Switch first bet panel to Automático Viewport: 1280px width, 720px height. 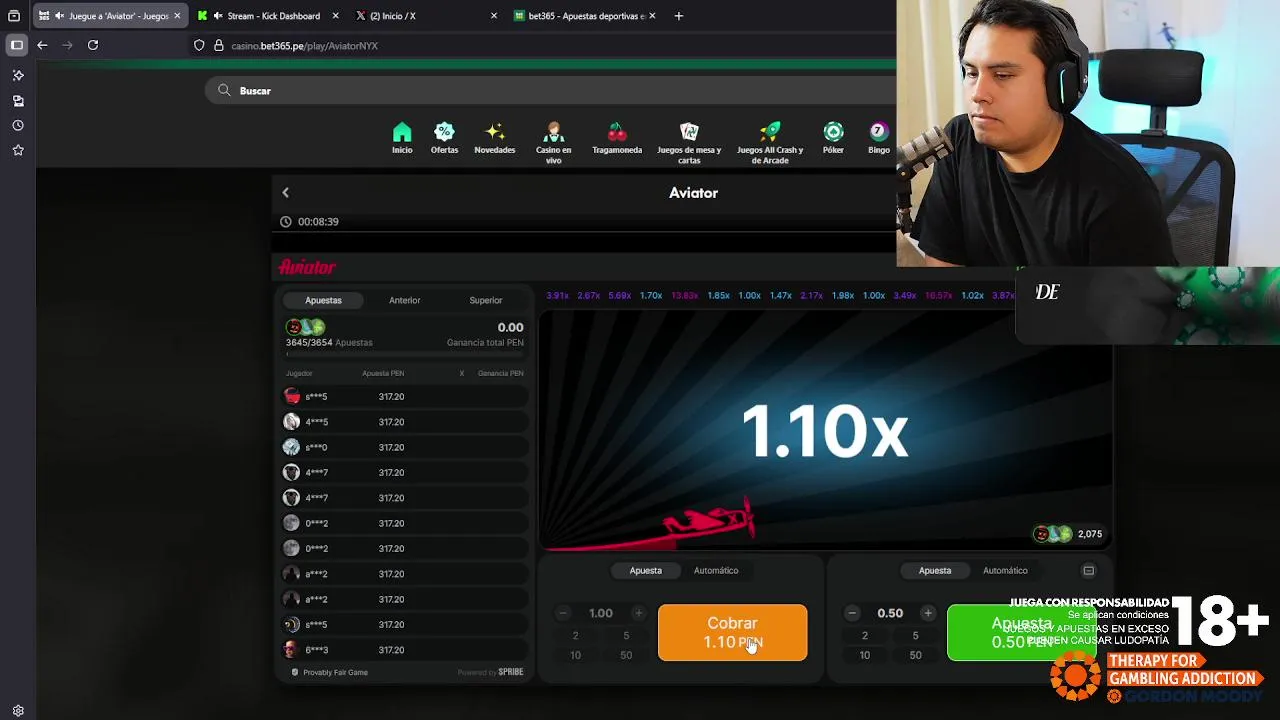[x=716, y=570]
